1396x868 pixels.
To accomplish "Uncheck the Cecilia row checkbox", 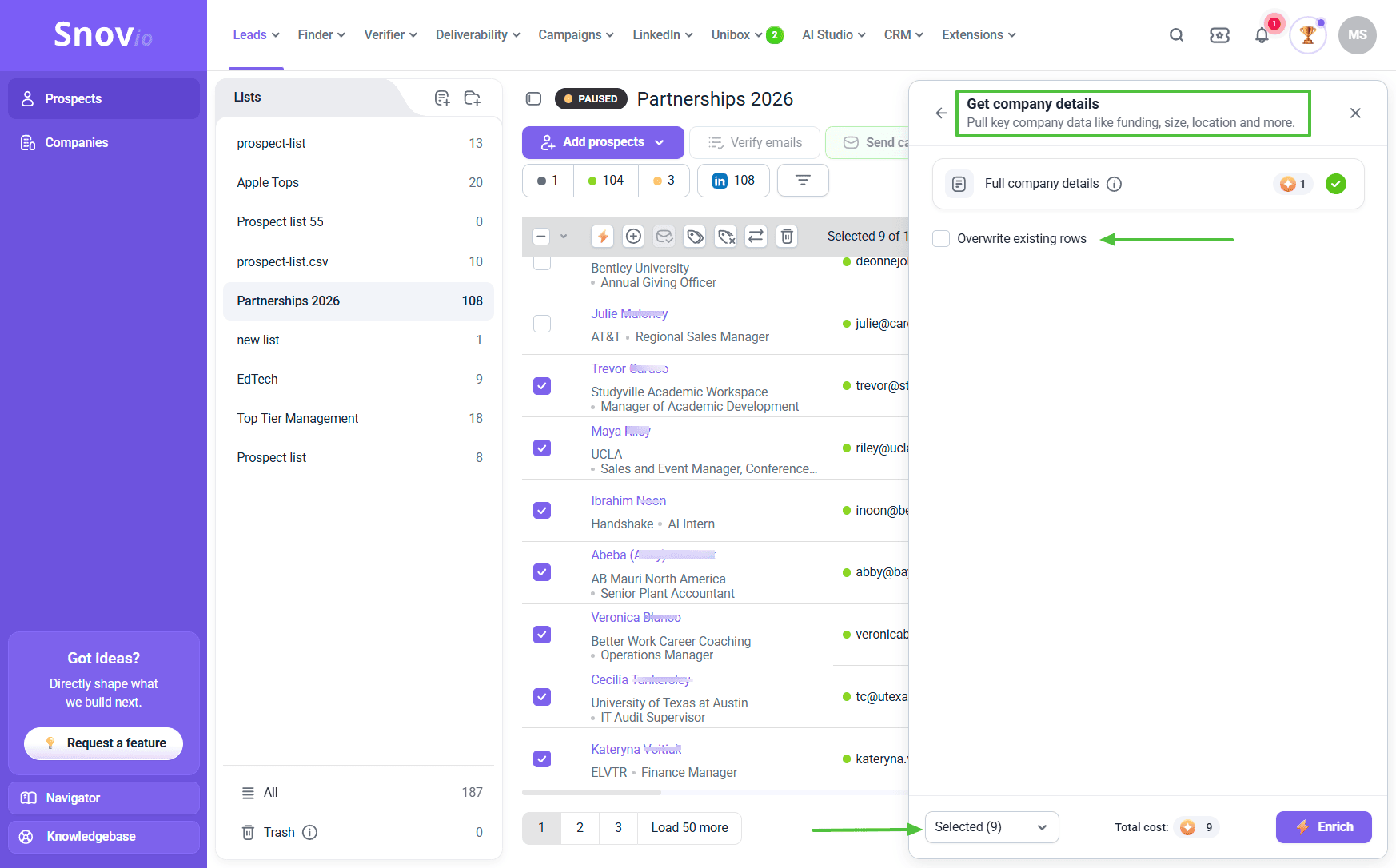I will 542,697.
